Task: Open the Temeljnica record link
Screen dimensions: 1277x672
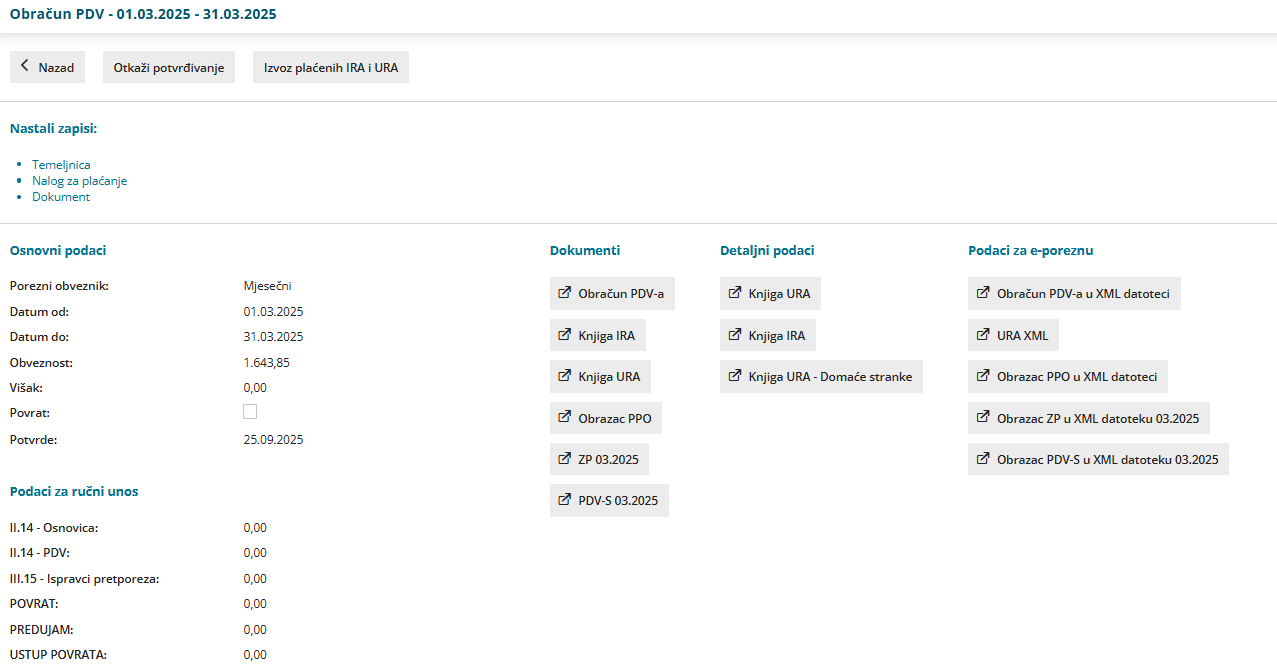Action: [x=61, y=165]
